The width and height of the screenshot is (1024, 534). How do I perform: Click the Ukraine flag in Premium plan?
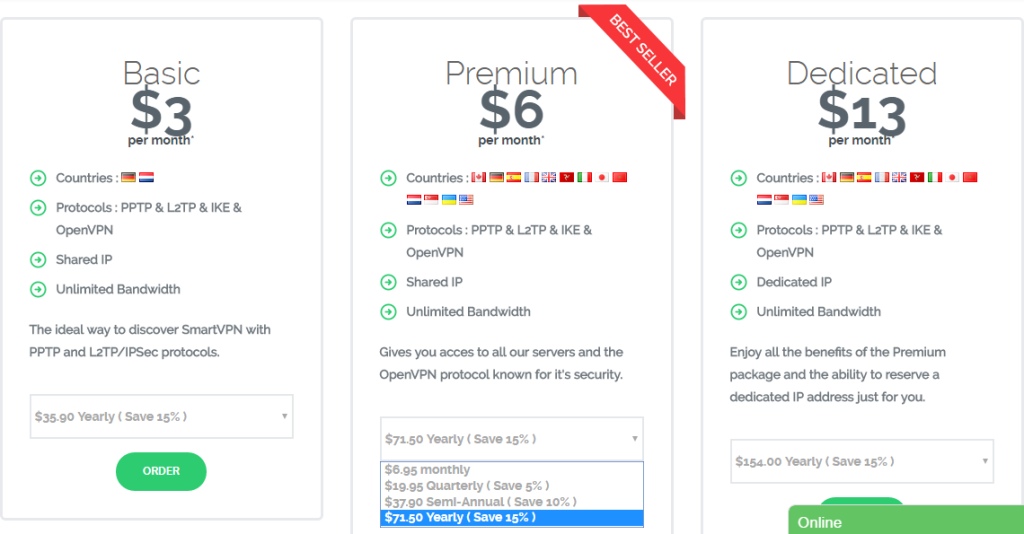coord(449,200)
